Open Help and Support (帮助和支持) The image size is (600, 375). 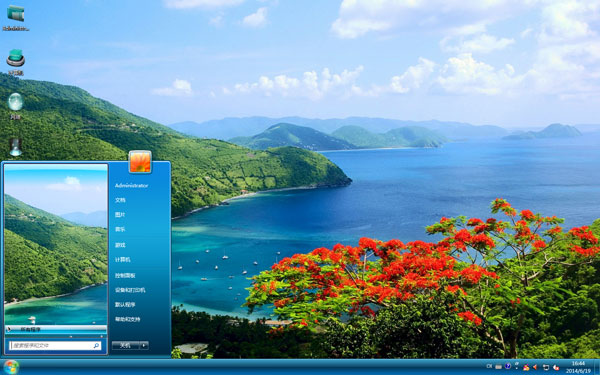coord(128,320)
